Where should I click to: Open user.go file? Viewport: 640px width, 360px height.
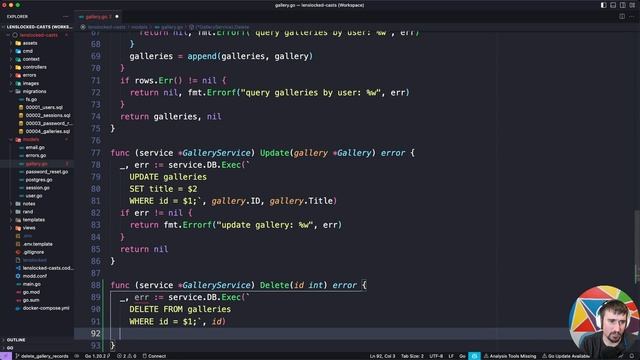[x=34, y=196]
